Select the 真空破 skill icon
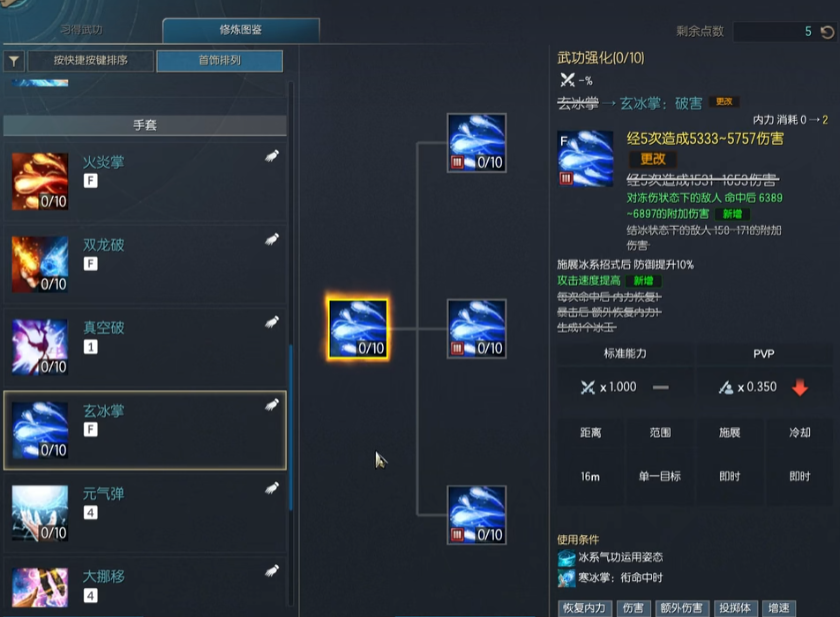The height and width of the screenshot is (617, 840). point(40,347)
